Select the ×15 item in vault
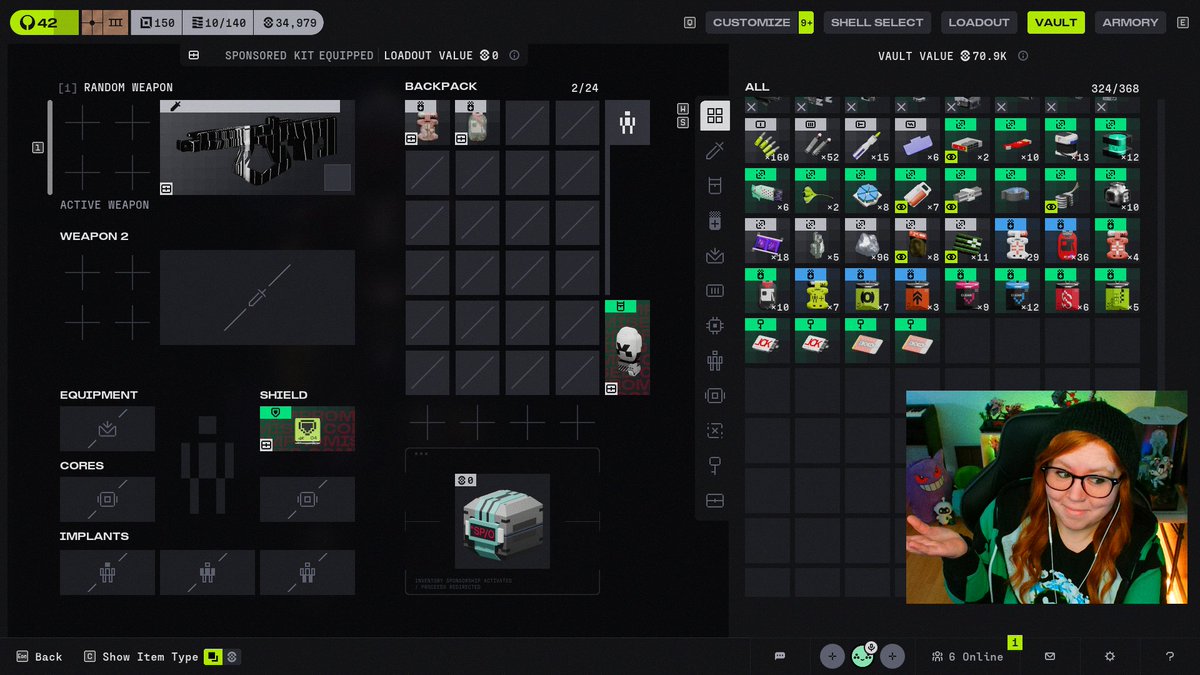 click(x=867, y=141)
